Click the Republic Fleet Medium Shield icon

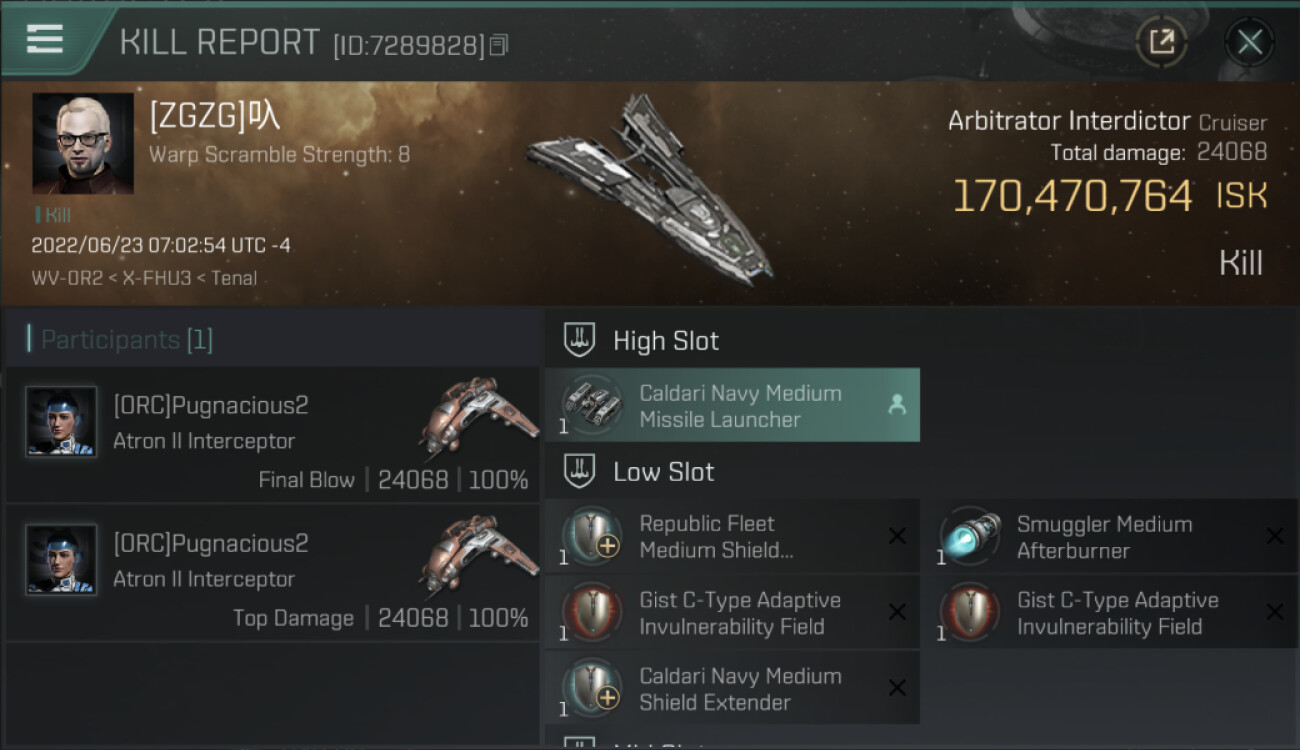tap(592, 536)
